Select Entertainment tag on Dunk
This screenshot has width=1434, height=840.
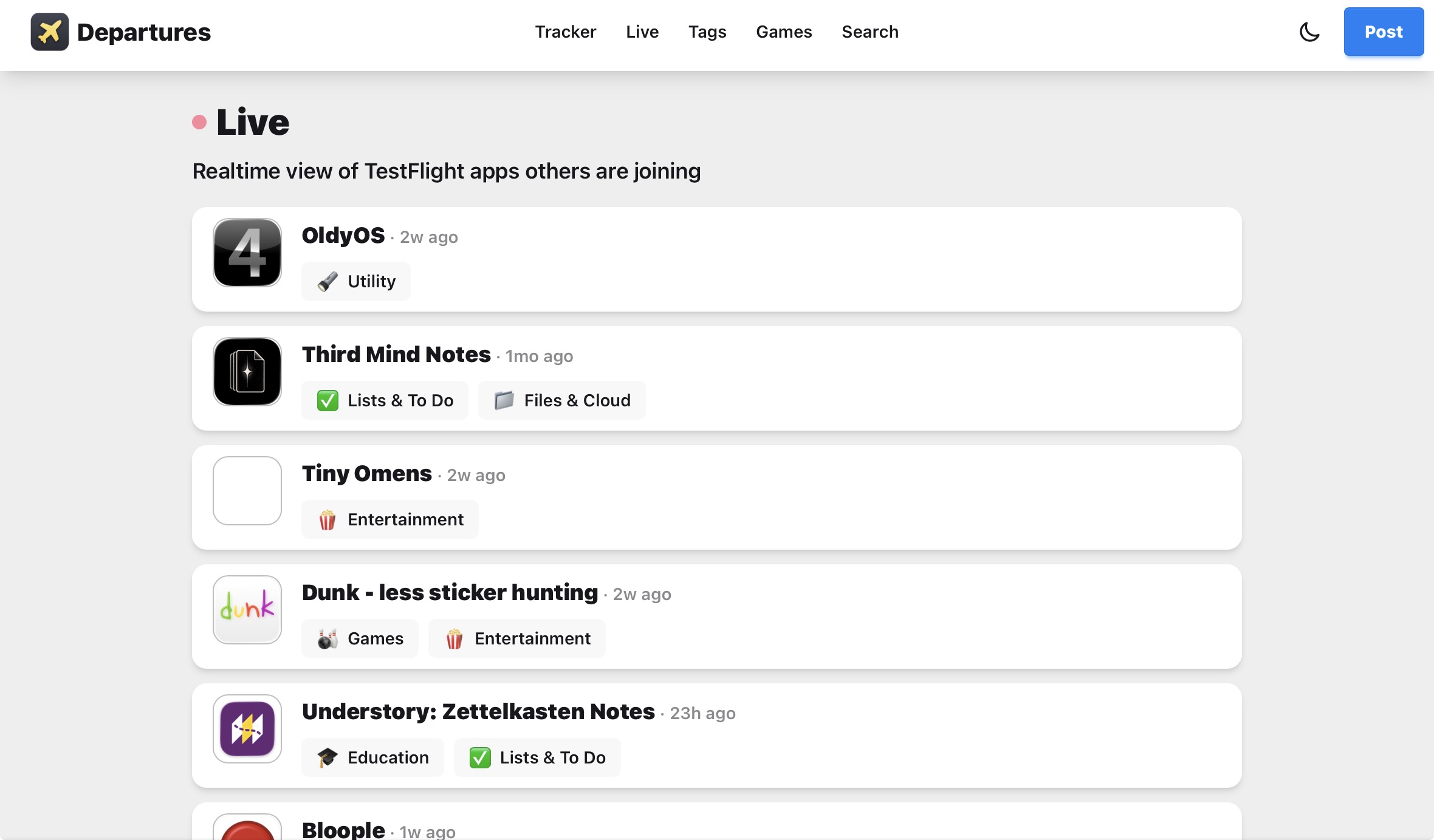(x=517, y=638)
